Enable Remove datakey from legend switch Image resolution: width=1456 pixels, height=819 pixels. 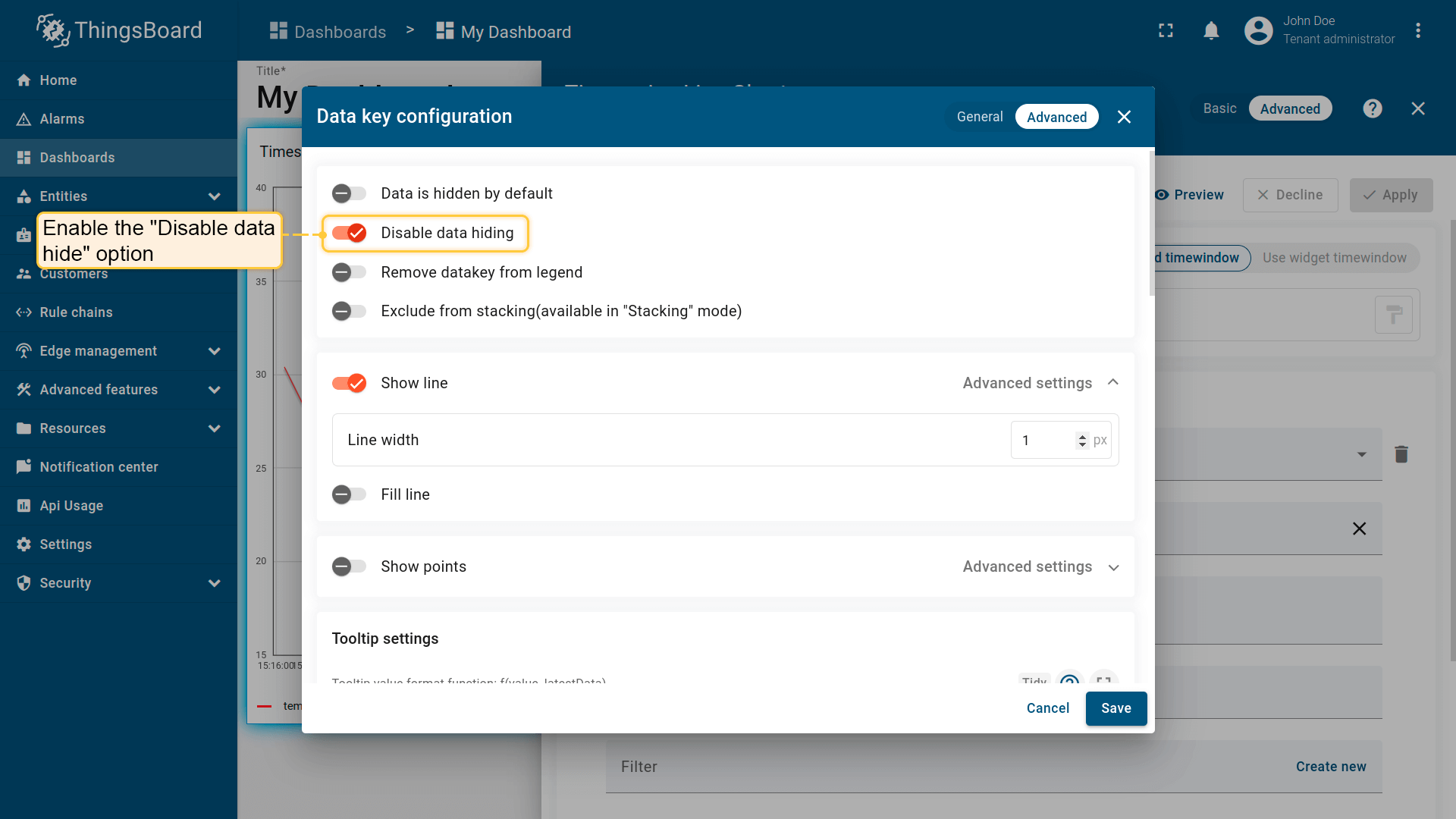349,272
